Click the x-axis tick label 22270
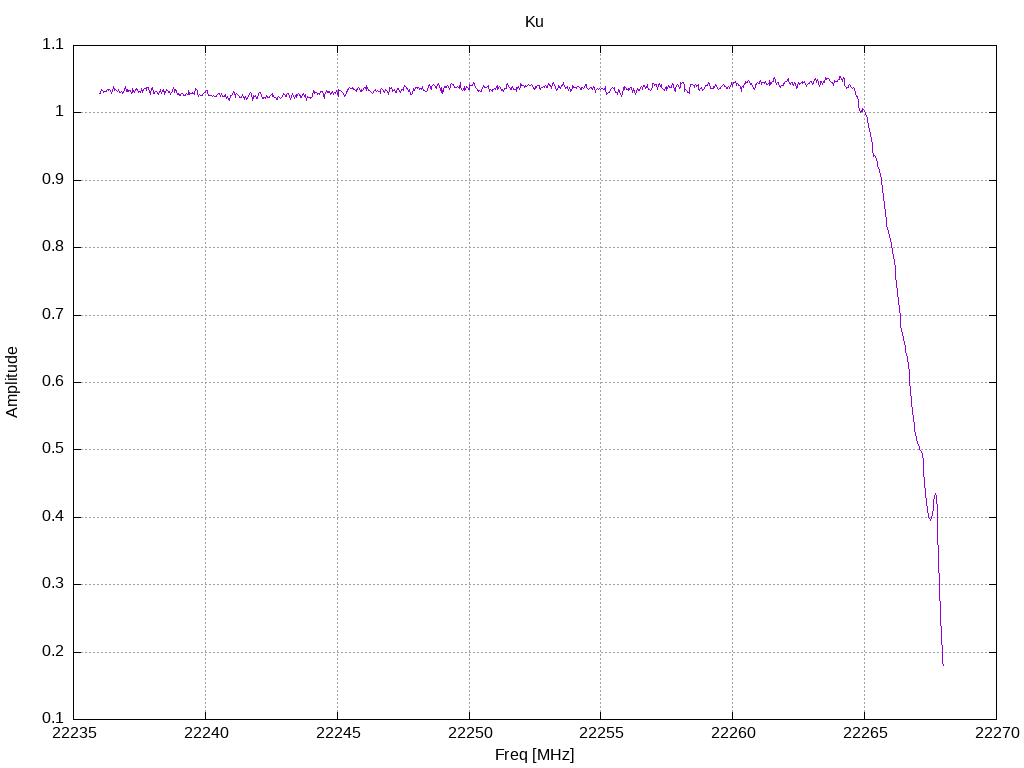 (x=997, y=733)
